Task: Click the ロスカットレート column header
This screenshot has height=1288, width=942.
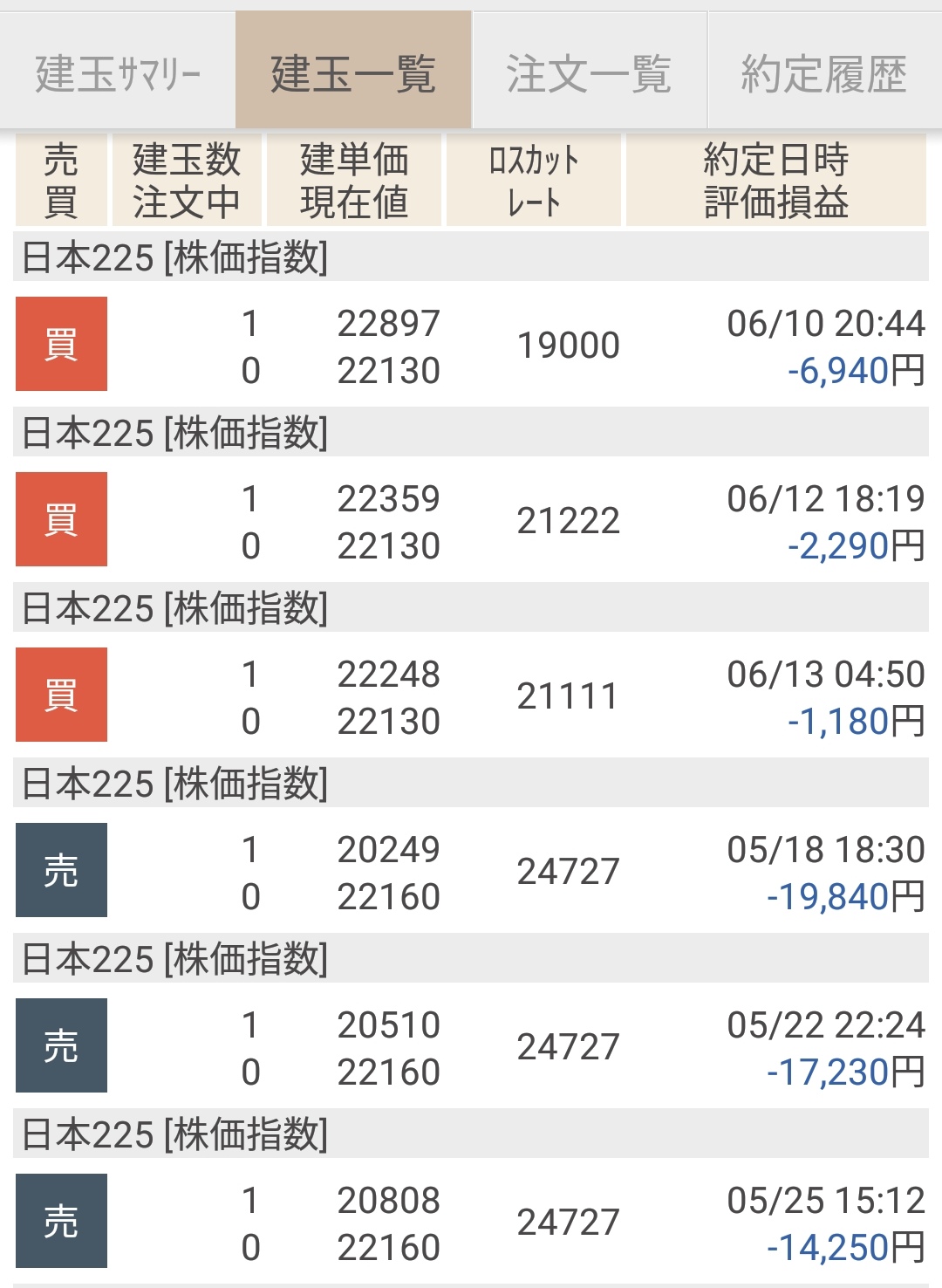Action: click(x=534, y=181)
